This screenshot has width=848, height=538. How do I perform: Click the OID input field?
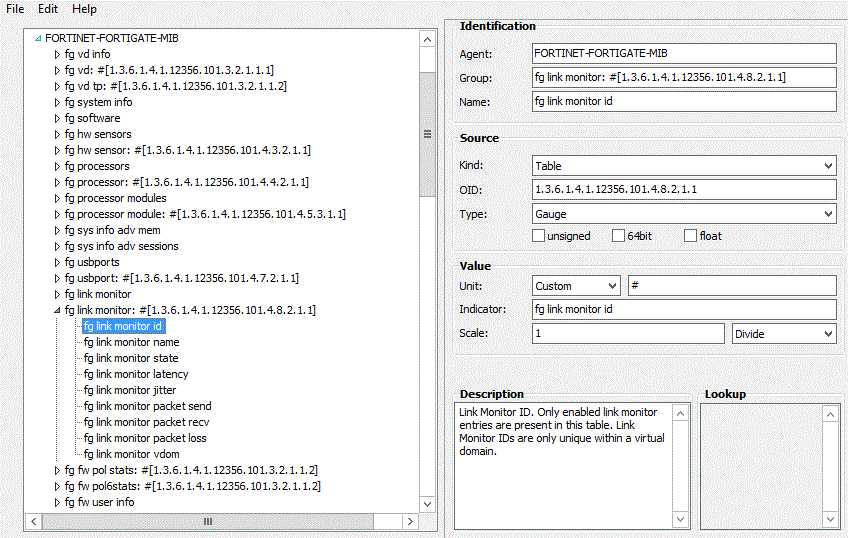click(684, 189)
